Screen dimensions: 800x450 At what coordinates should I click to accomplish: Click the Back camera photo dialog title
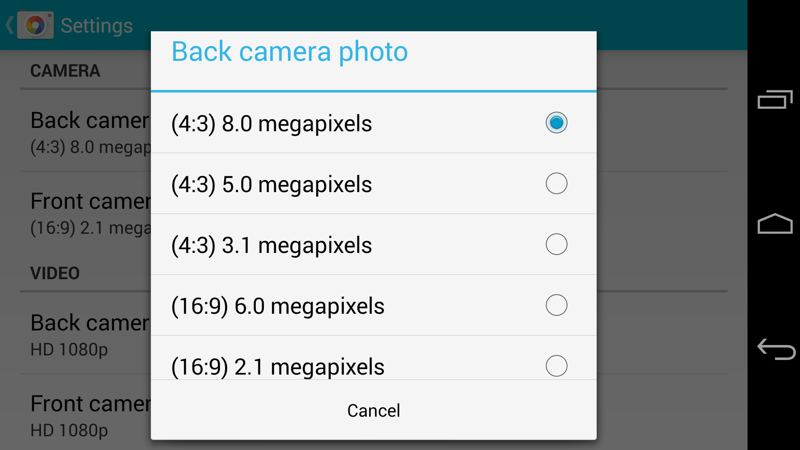[x=289, y=52]
